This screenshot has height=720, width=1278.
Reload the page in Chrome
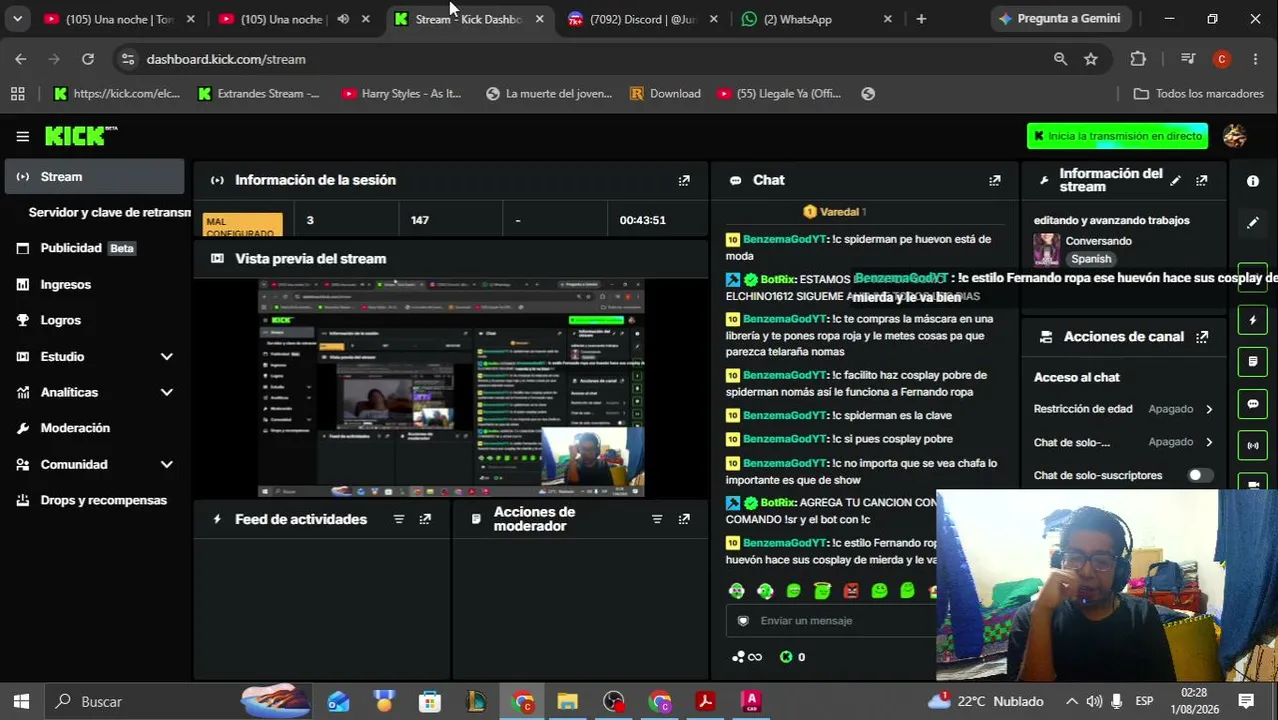[x=88, y=59]
